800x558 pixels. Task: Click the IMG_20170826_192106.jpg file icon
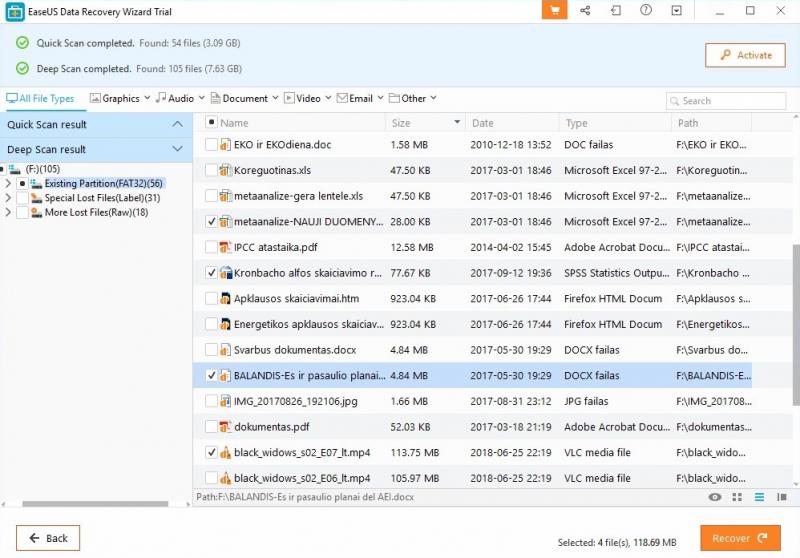click(x=225, y=401)
